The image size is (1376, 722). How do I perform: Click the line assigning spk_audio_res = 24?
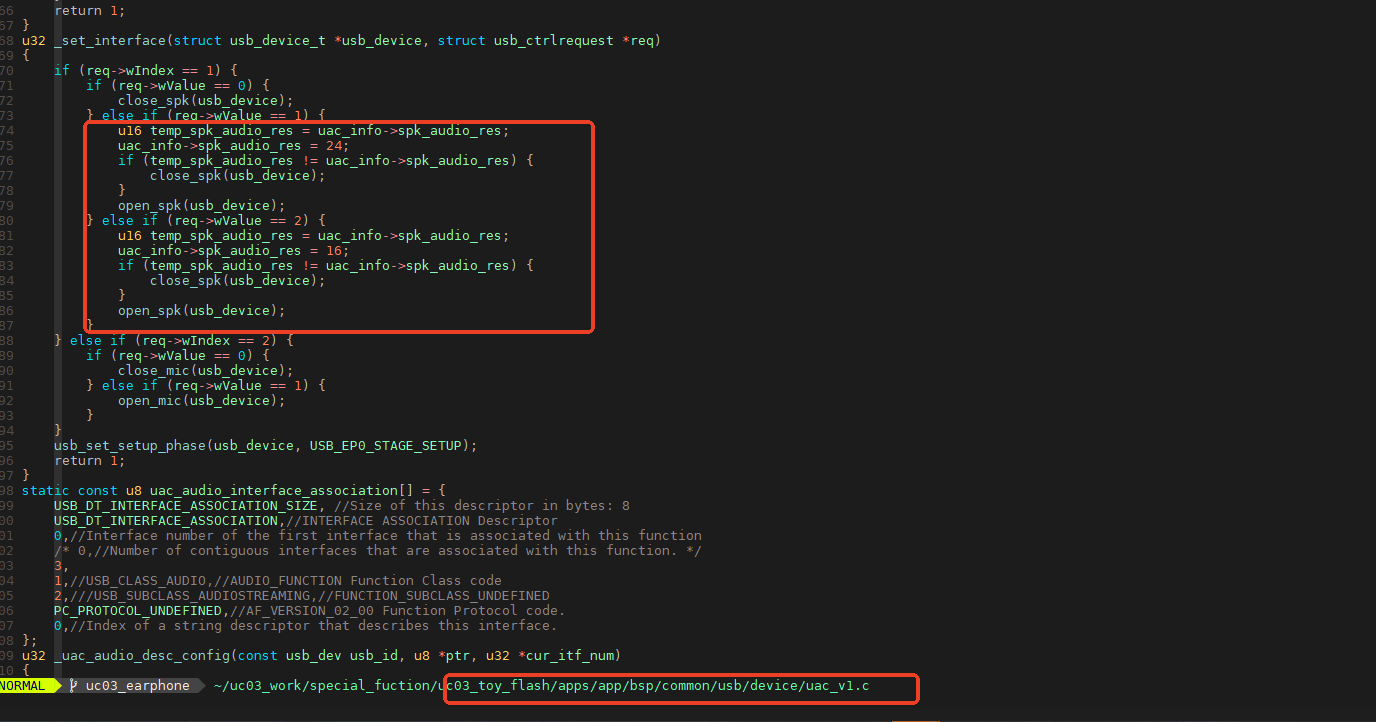(233, 146)
